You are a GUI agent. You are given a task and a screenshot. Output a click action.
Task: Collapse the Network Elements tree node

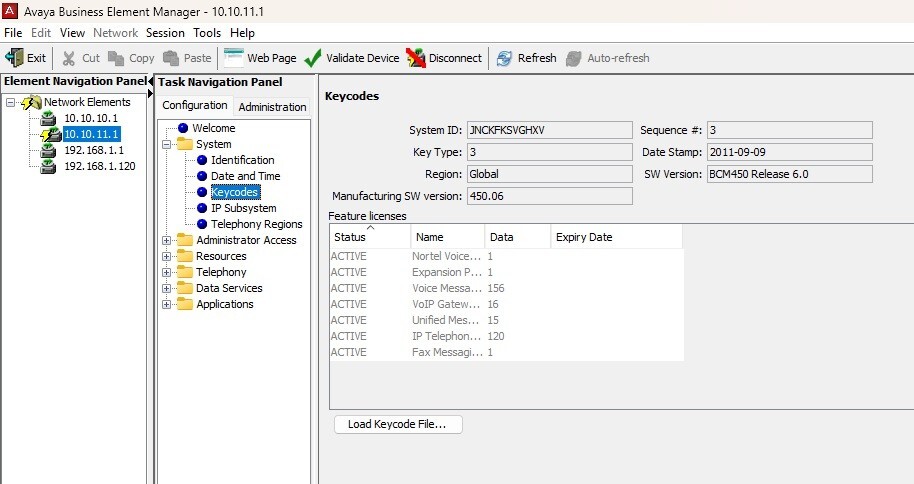point(10,103)
